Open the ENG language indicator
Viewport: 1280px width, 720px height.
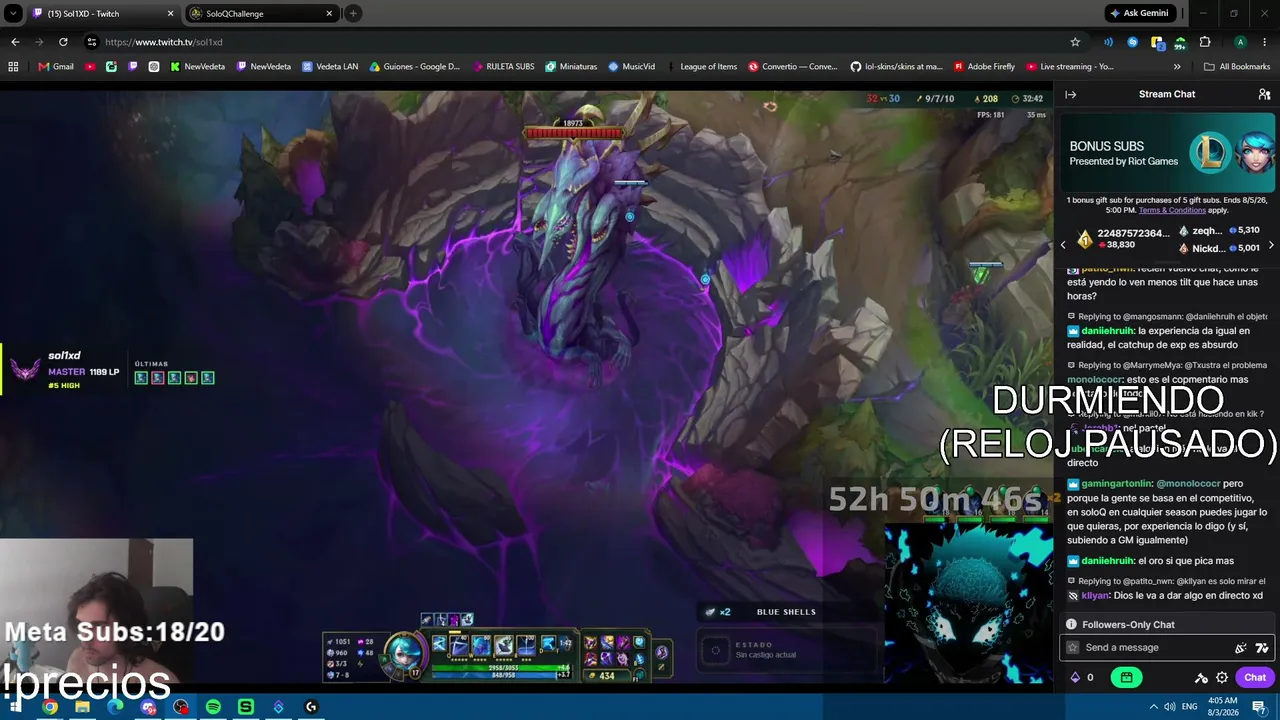pos(1190,707)
